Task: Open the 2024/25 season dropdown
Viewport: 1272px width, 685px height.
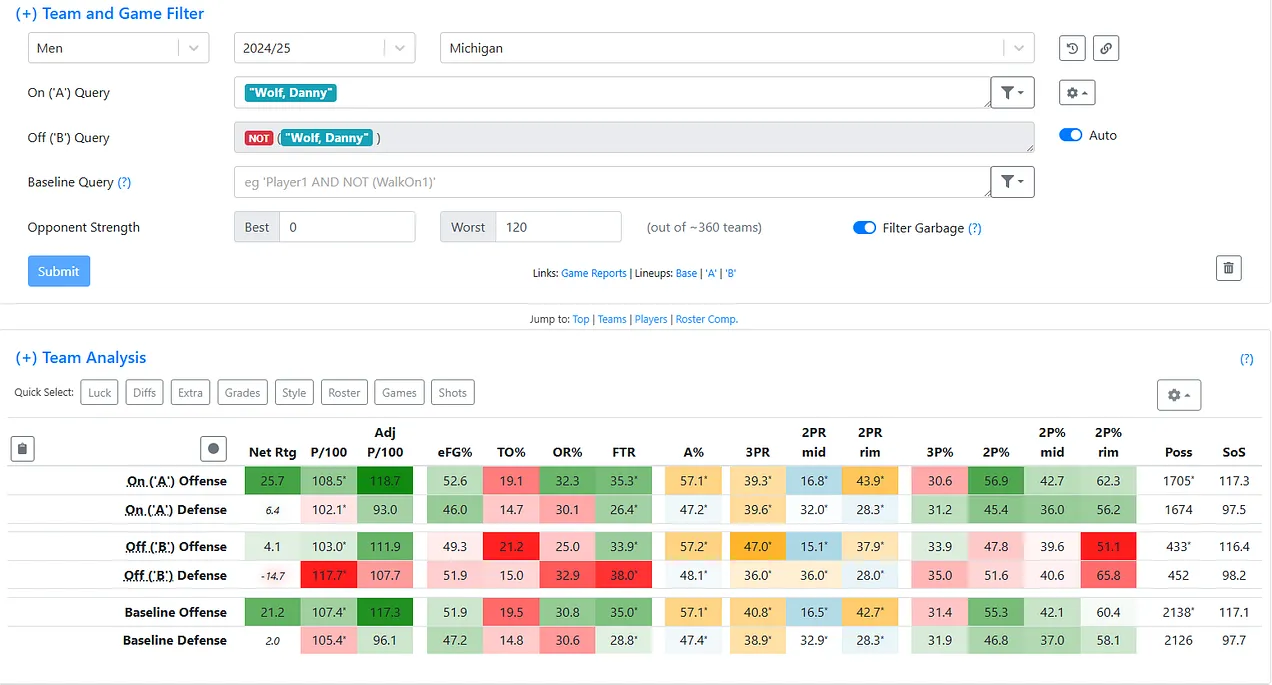Action: coord(399,48)
